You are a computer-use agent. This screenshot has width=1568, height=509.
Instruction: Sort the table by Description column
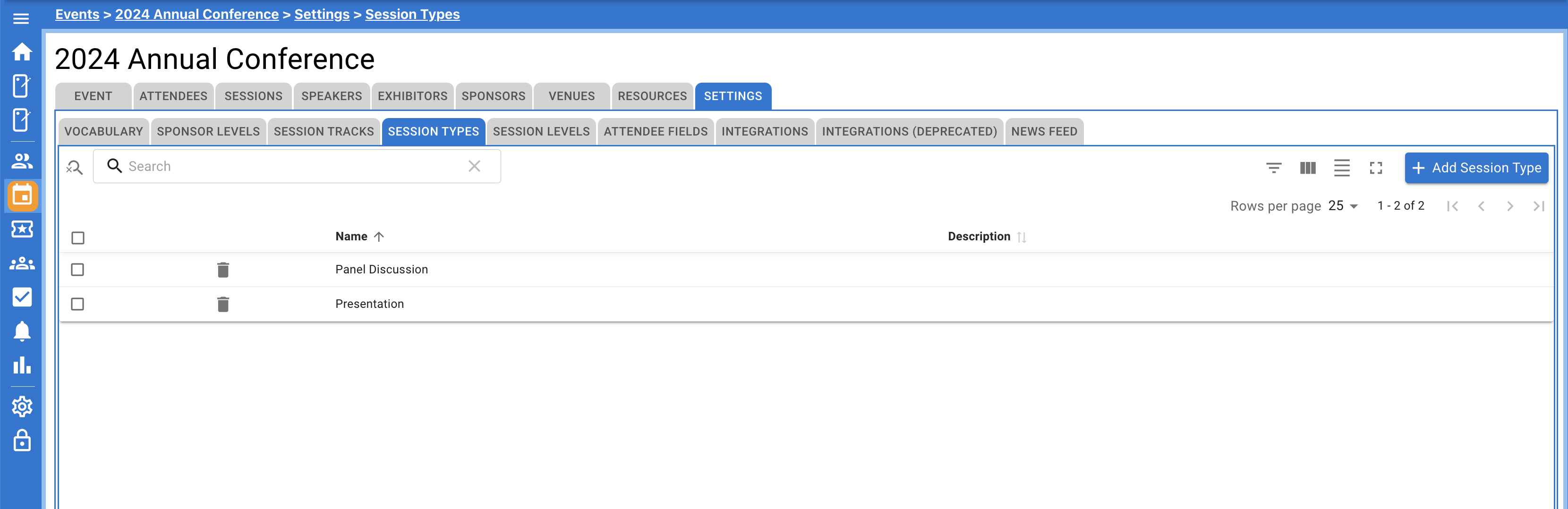coord(978,236)
